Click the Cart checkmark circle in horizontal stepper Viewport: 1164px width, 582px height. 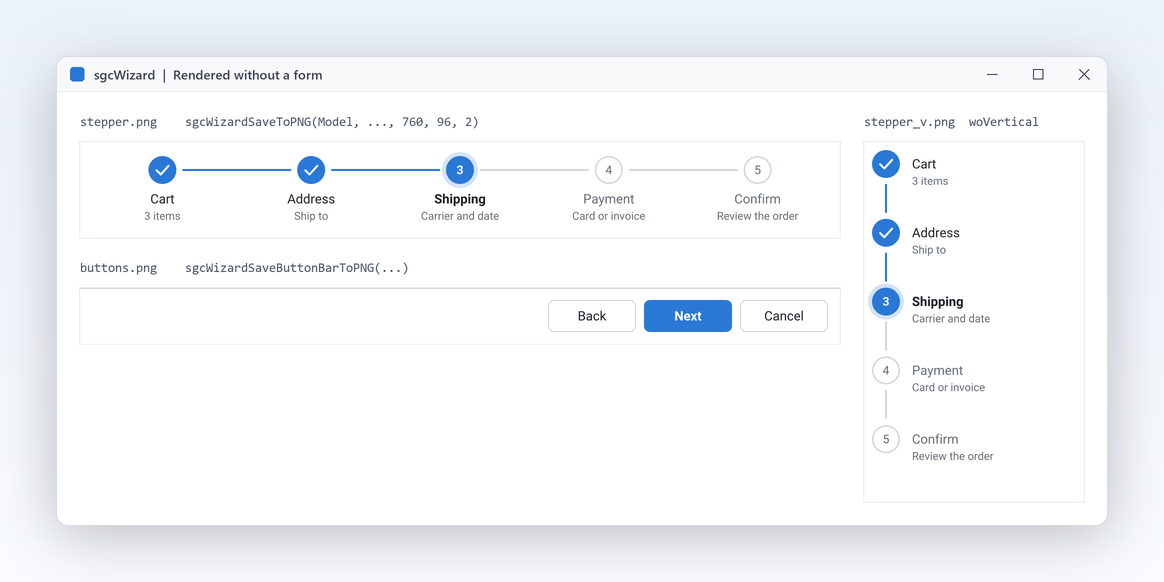tap(163, 170)
